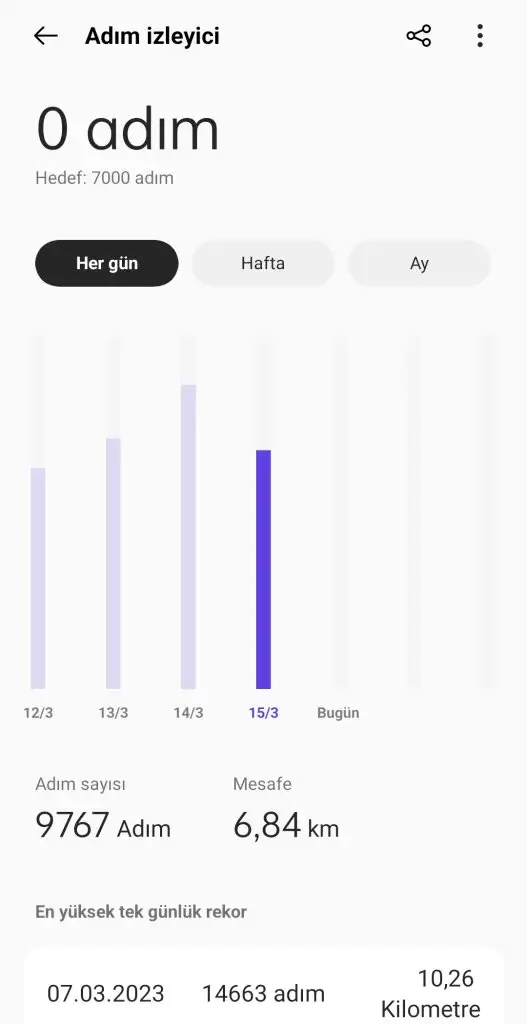
Task: Tap the 12/3 date label
Action: 38,712
